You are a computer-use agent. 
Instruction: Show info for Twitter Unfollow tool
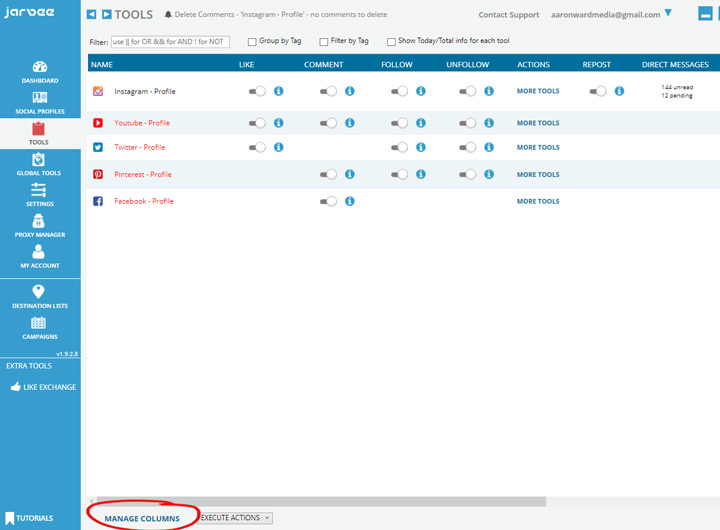coord(489,147)
